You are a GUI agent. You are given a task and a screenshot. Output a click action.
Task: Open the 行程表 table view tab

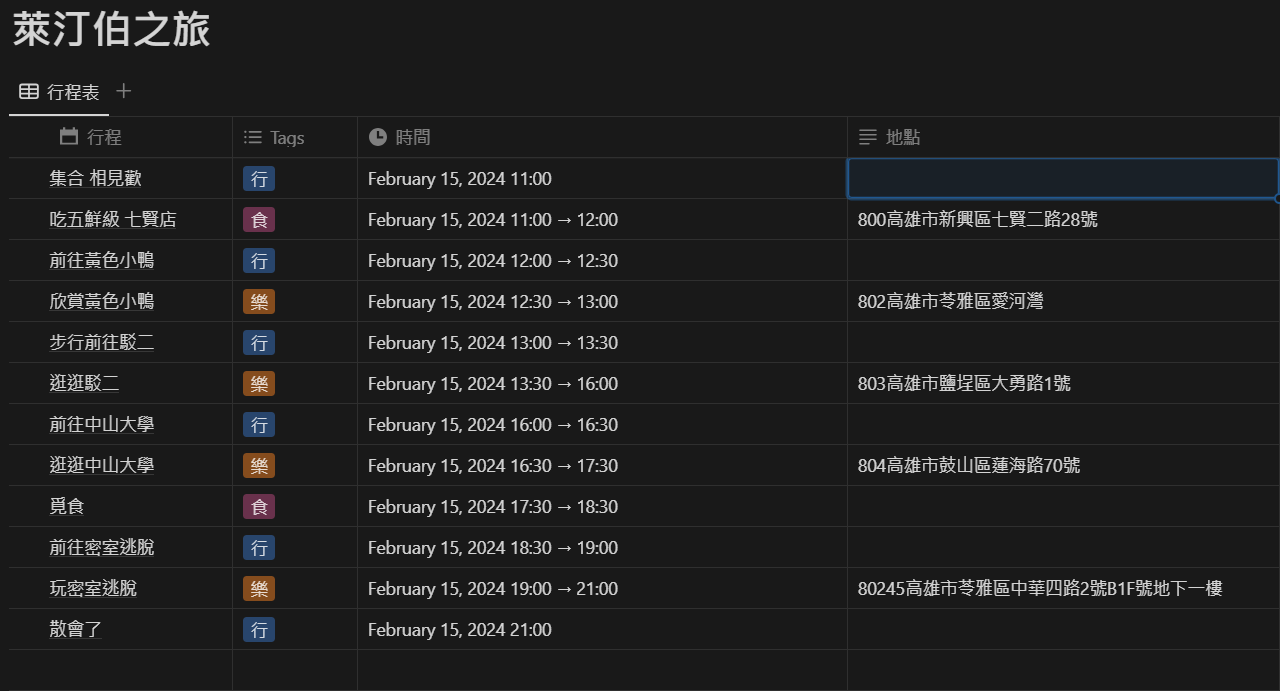(60, 92)
